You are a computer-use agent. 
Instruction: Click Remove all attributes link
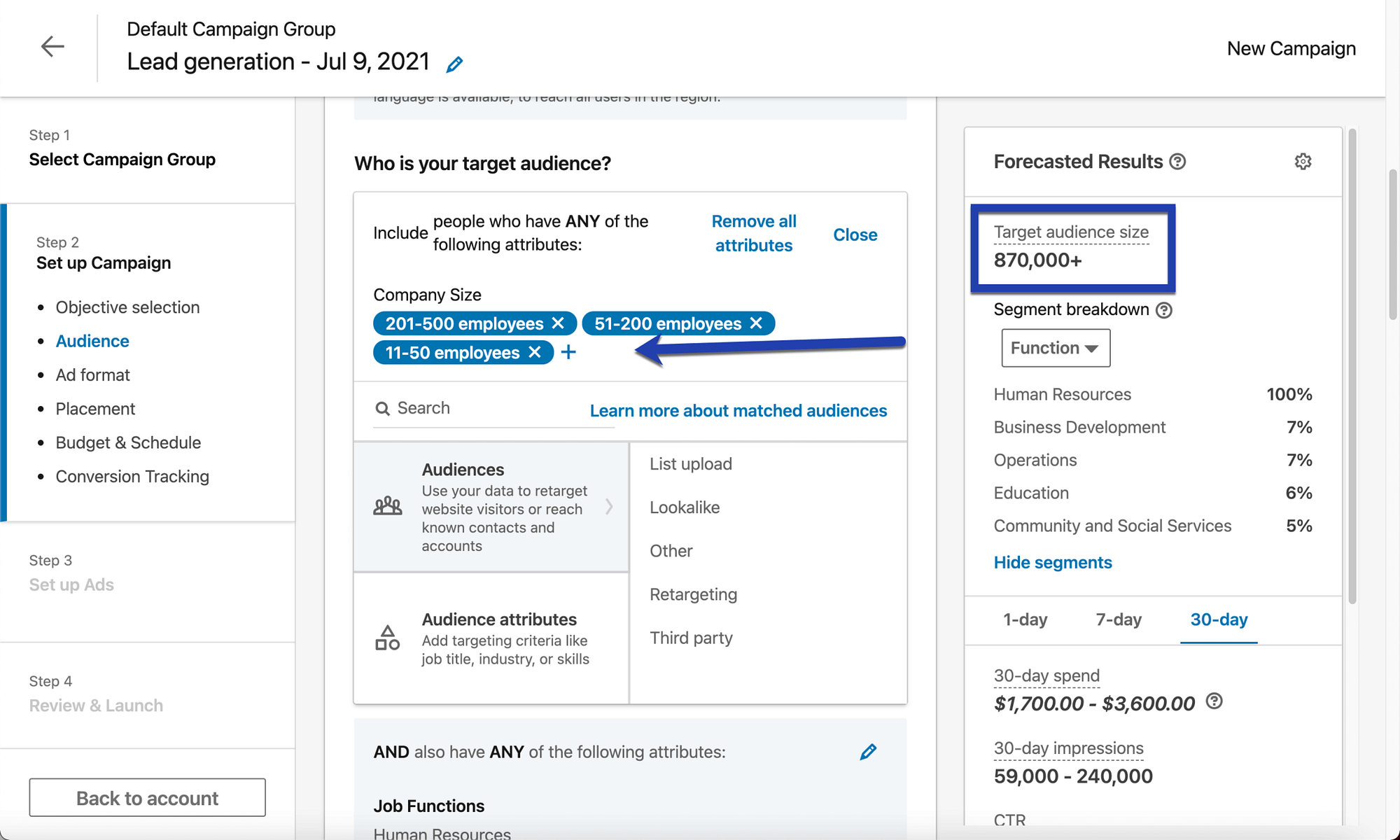coord(756,233)
